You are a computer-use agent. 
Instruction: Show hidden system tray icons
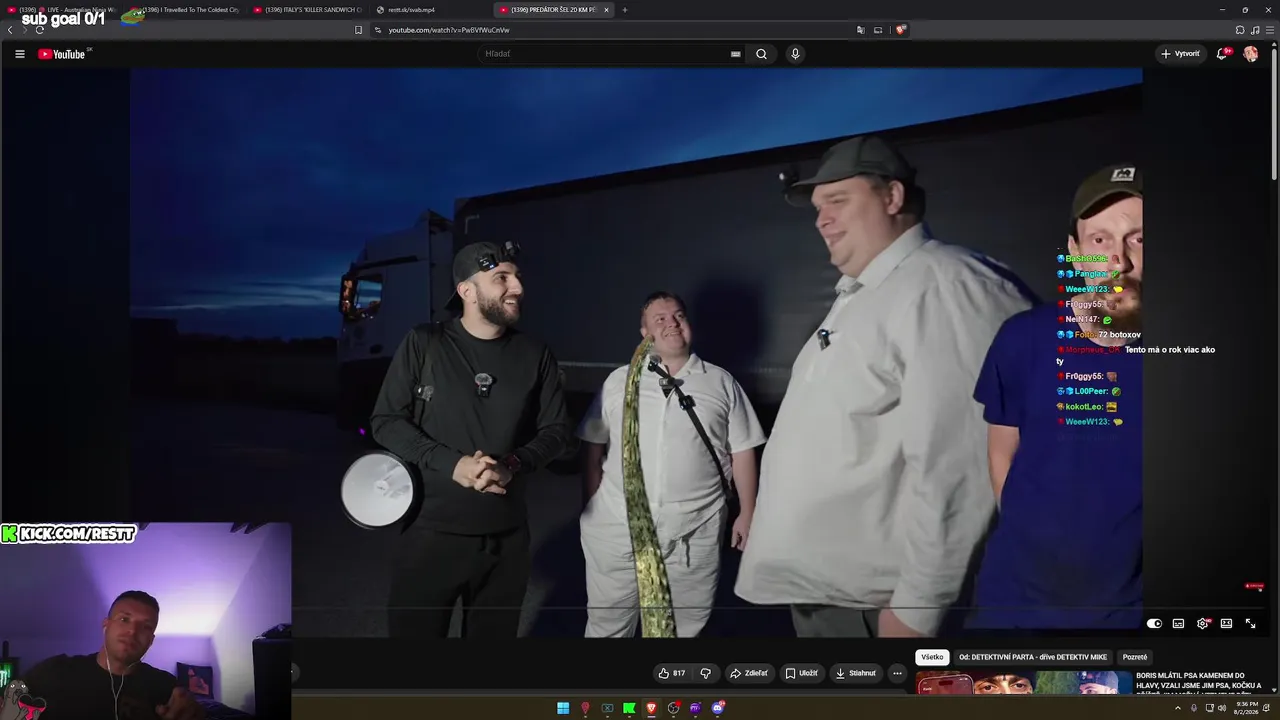click(1178, 708)
